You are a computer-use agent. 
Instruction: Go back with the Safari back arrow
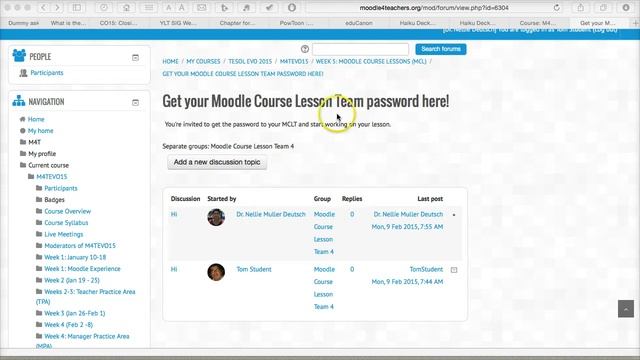click(44, 8)
